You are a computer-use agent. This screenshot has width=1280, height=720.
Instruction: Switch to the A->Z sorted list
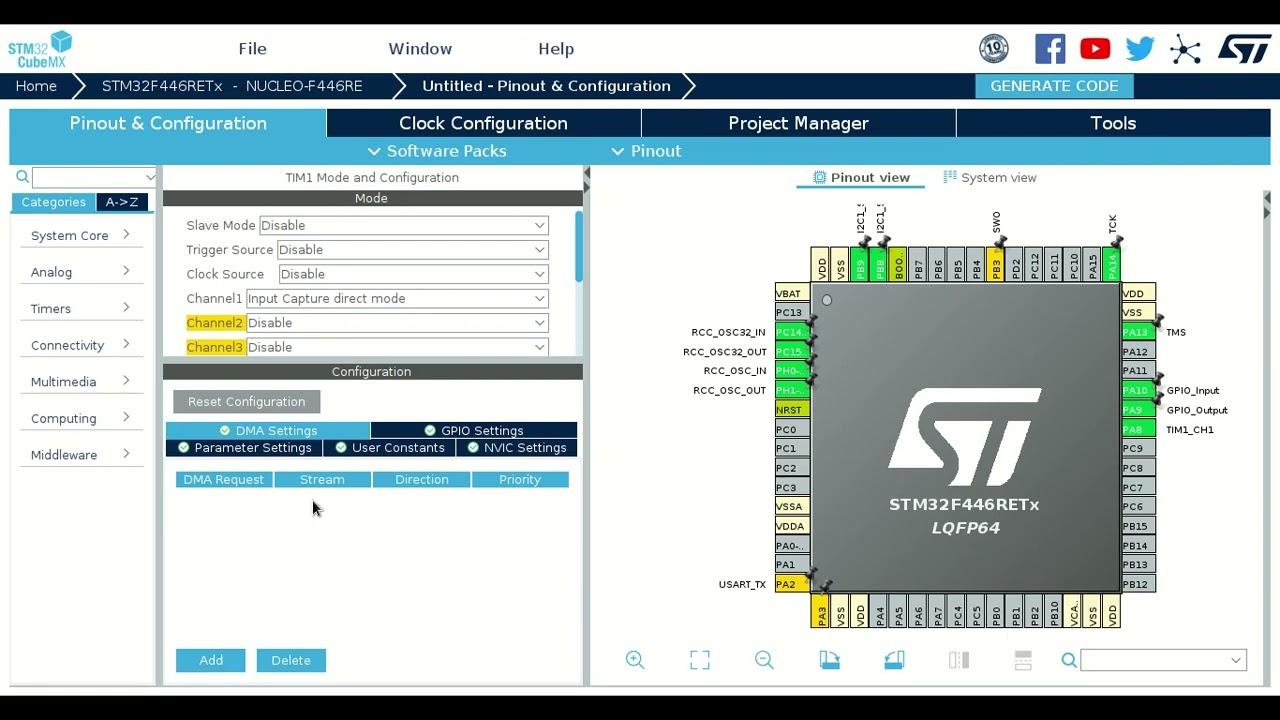tap(122, 202)
